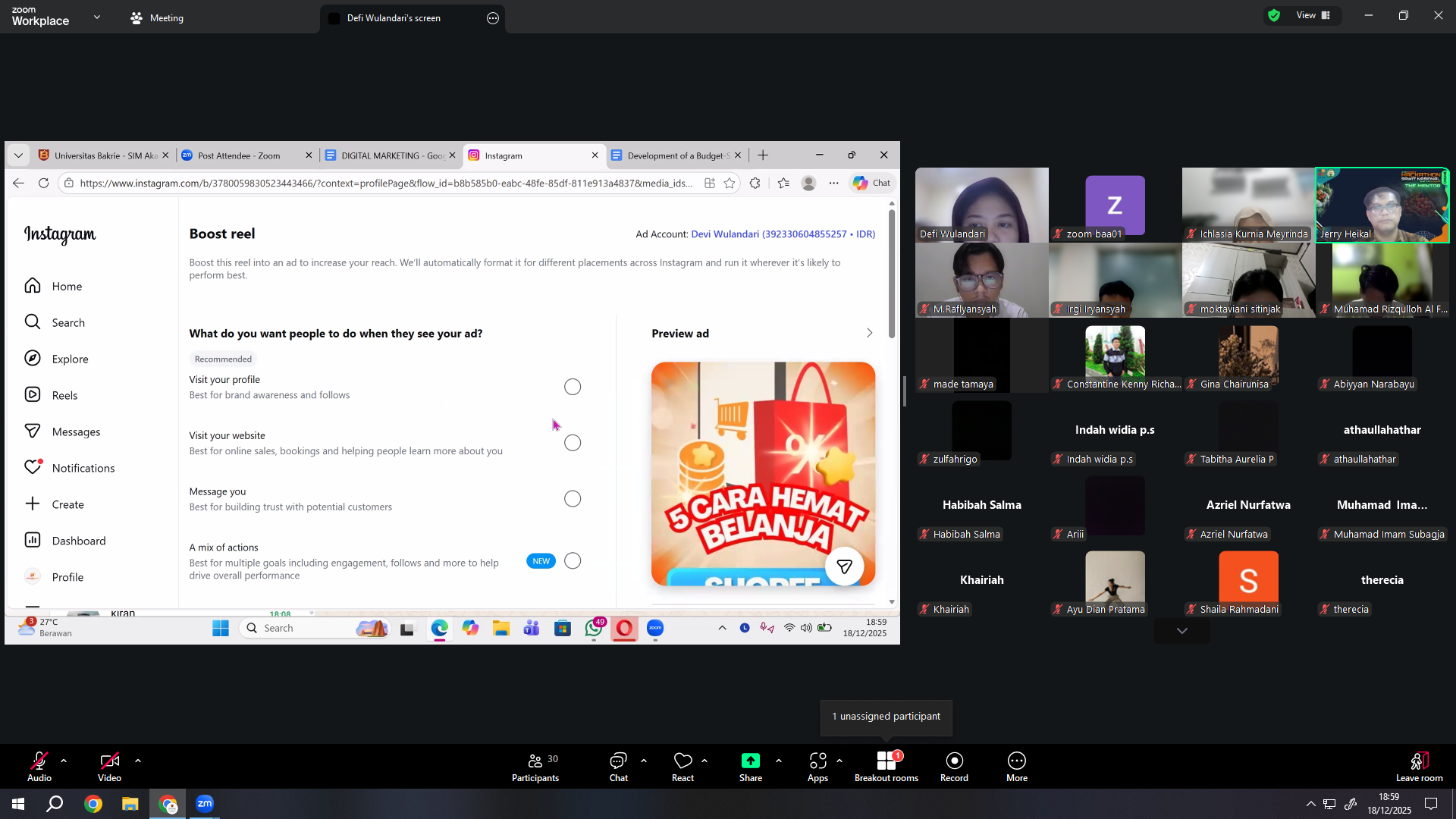
Task: Select Visit your profile radio option
Action: tap(573, 387)
